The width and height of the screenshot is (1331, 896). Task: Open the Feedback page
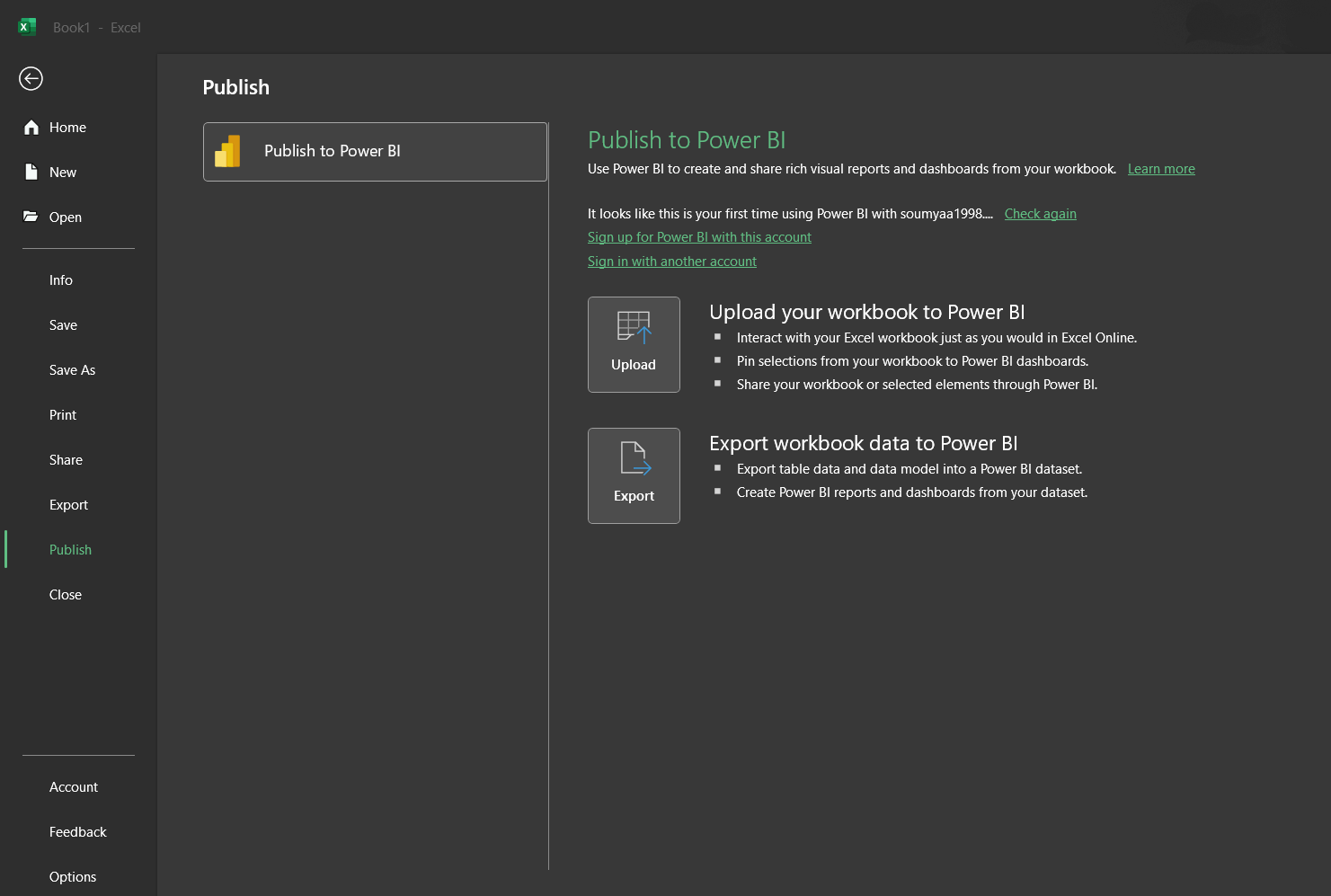[78, 832]
